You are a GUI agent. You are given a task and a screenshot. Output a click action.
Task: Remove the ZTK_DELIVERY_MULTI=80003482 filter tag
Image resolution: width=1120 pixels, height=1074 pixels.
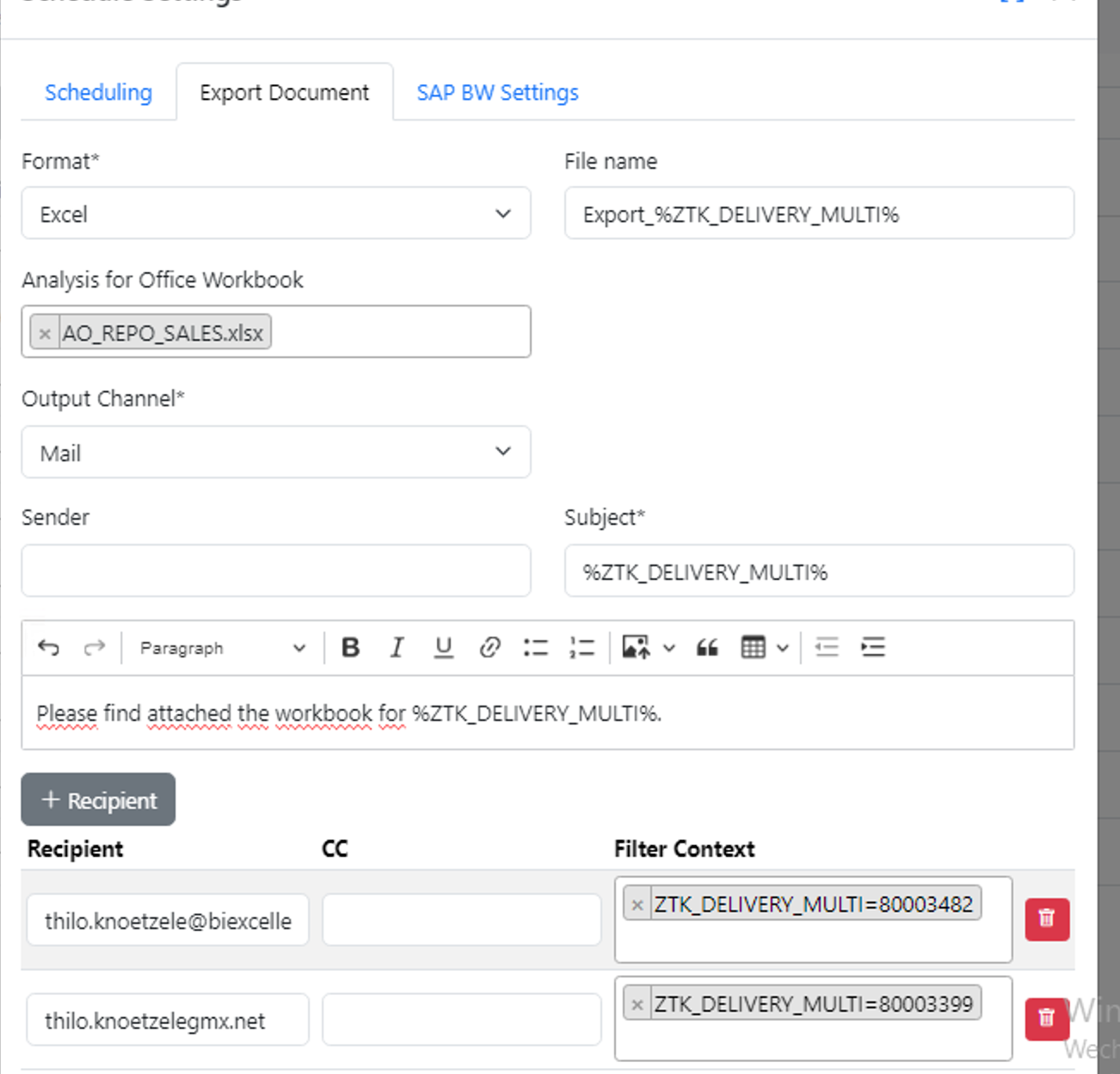637,904
